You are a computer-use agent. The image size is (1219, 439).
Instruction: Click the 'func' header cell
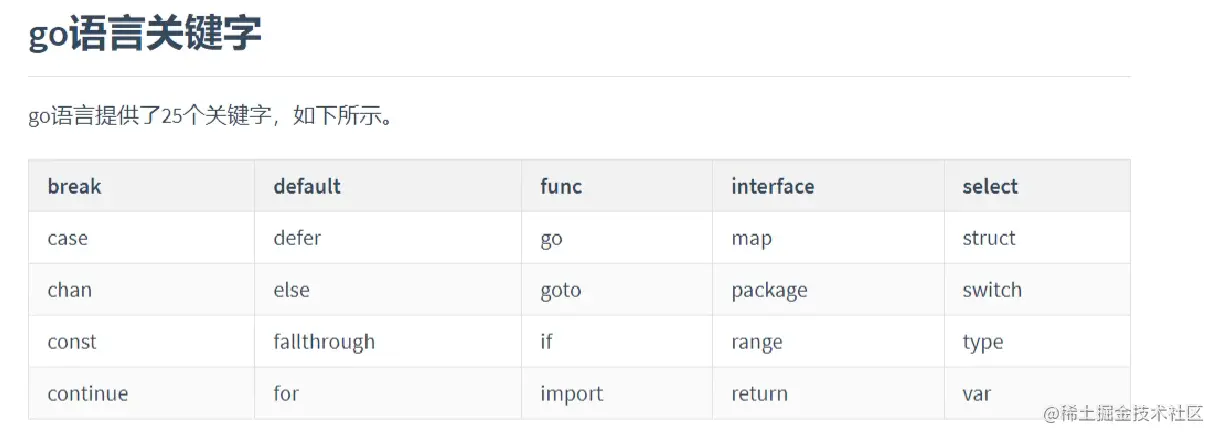pyautogui.click(x=561, y=187)
